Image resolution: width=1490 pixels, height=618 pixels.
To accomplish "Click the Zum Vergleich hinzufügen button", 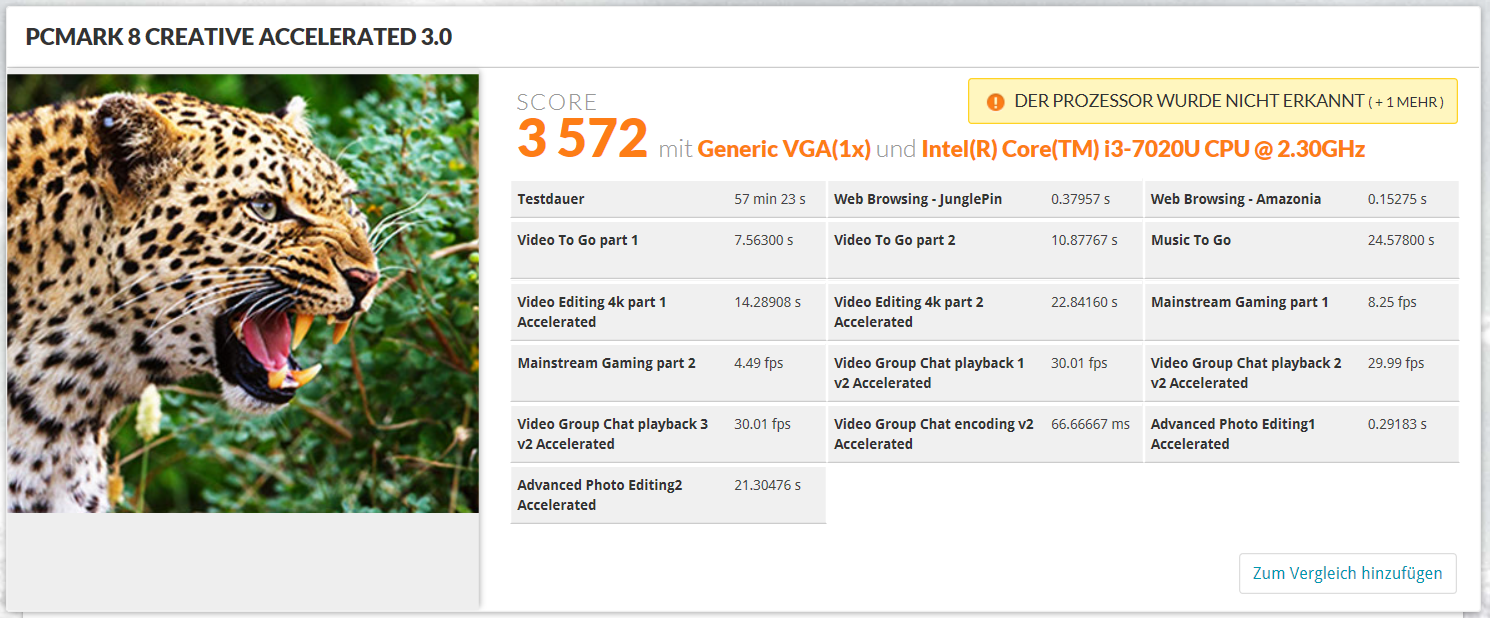I will click(1347, 573).
